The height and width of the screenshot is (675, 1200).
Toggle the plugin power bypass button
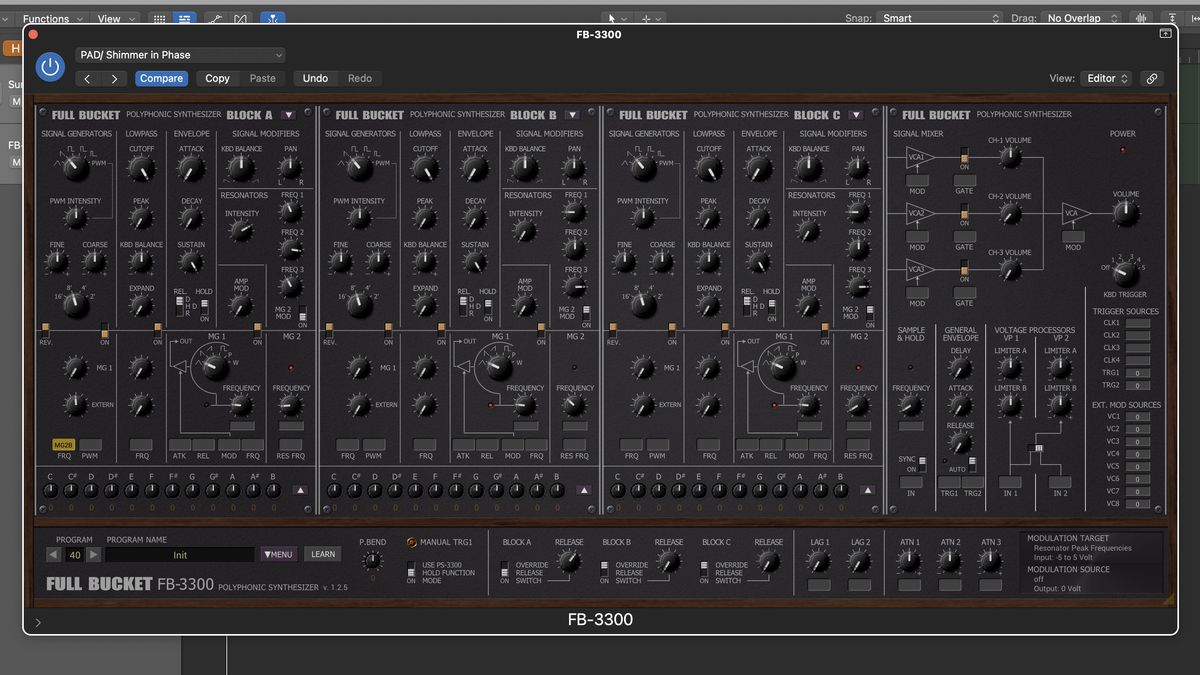click(50, 67)
